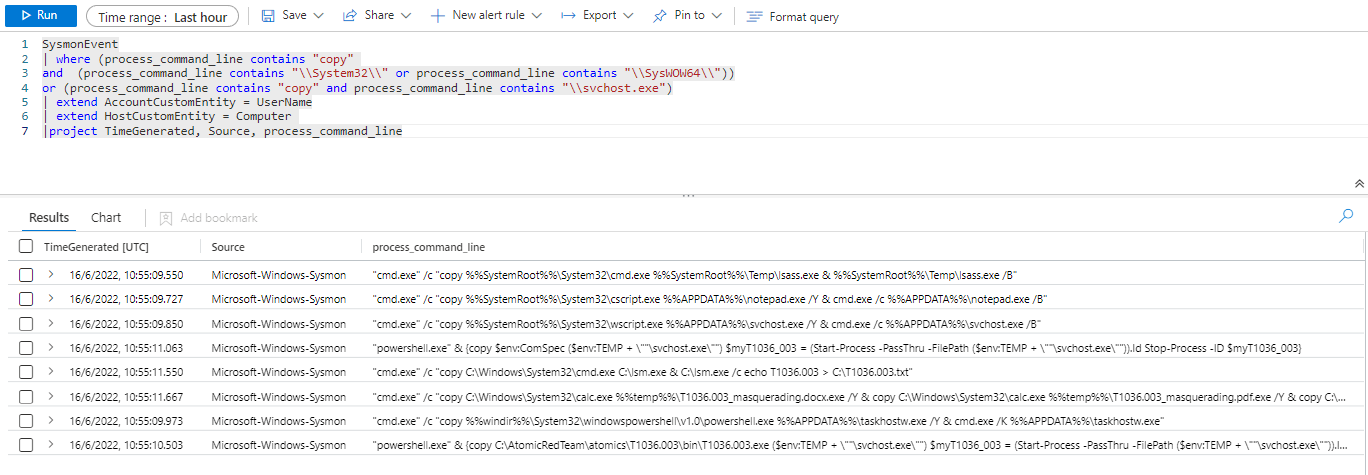1368x475 pixels.
Task: Toggle the select-all checkbox in results header
Action: point(26,247)
